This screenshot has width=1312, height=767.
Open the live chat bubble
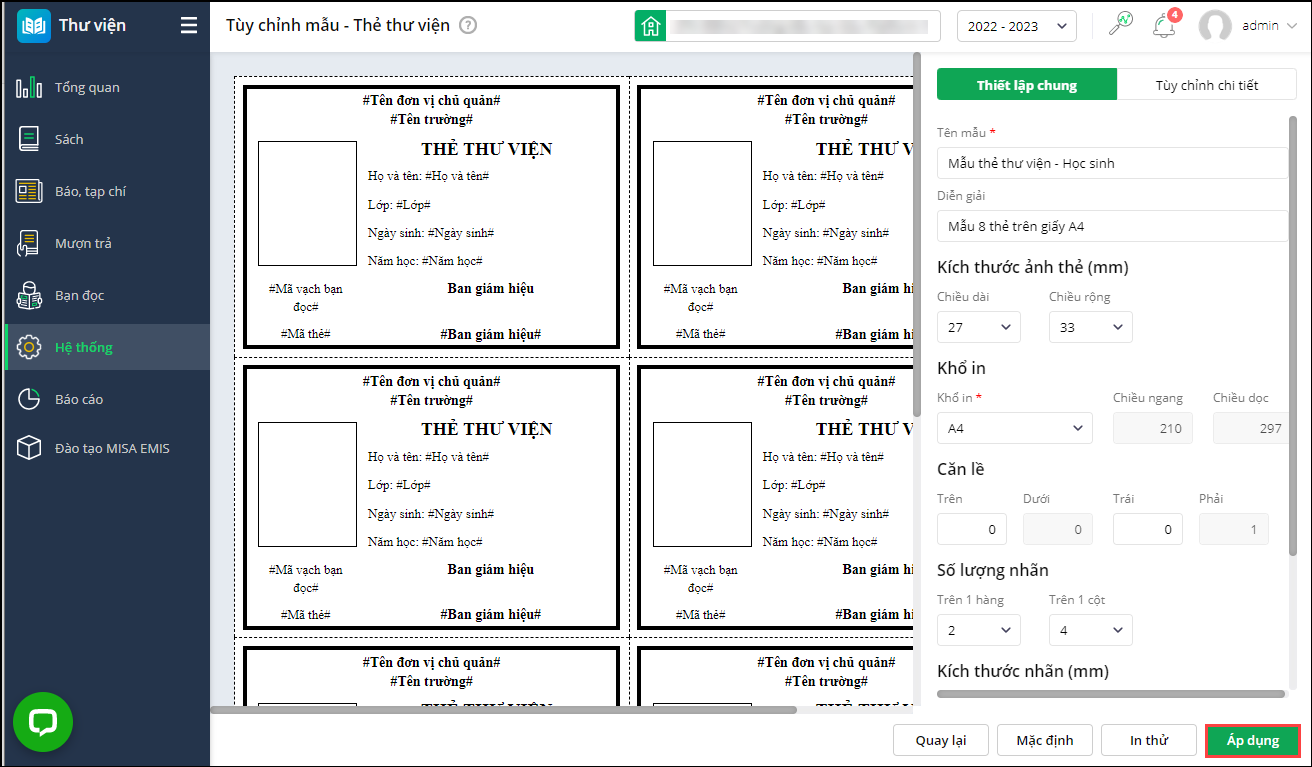pos(42,722)
